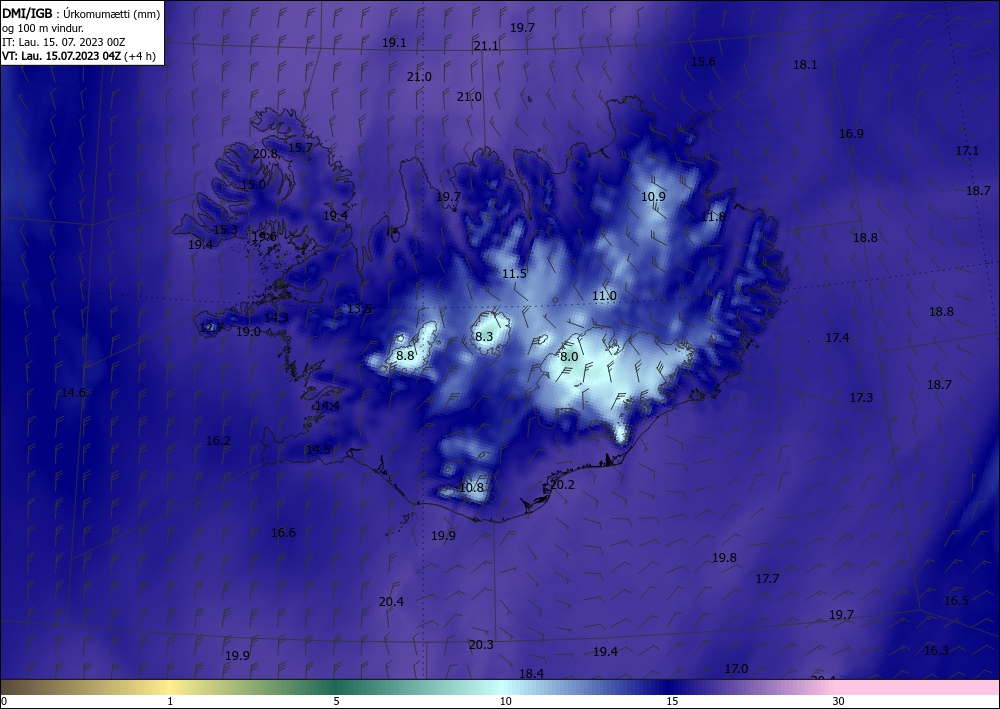Select the 8.3 value on the glacier

[x=484, y=337]
